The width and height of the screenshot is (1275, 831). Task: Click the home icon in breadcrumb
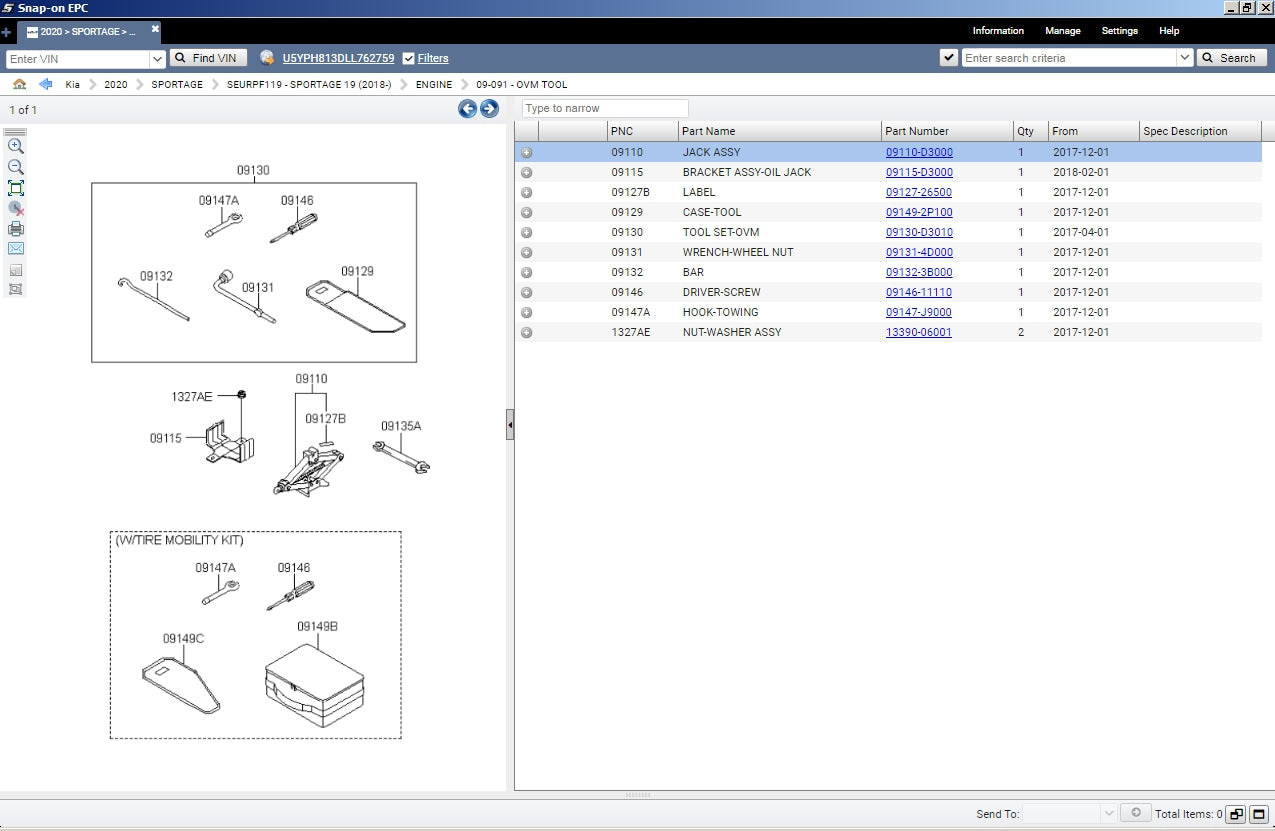pos(19,85)
